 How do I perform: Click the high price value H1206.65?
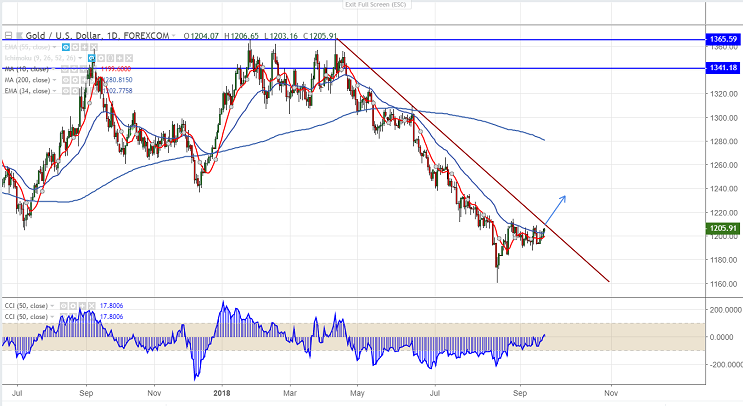pos(242,36)
